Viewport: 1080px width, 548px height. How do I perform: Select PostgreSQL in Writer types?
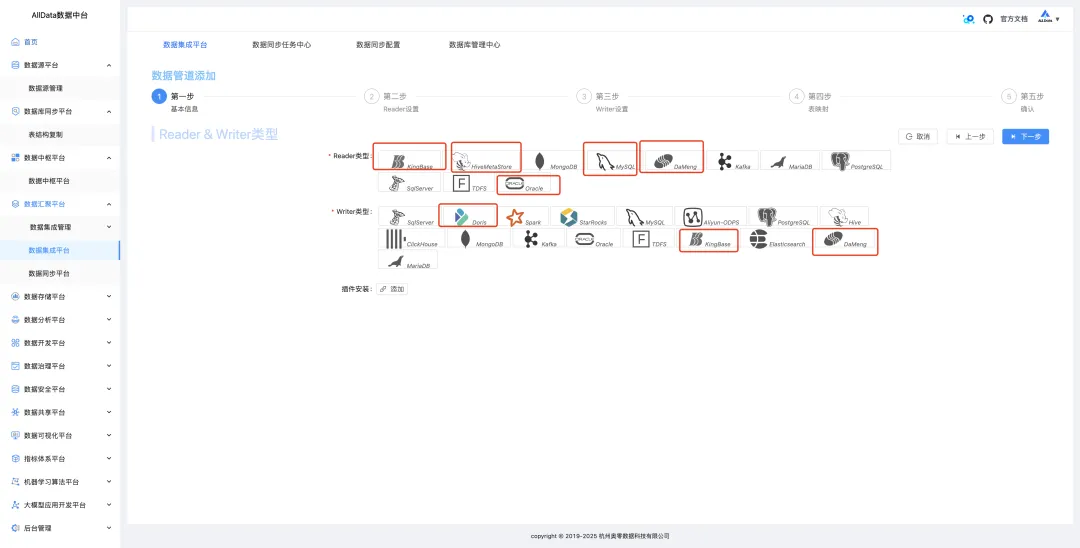pyautogui.click(x=783, y=218)
